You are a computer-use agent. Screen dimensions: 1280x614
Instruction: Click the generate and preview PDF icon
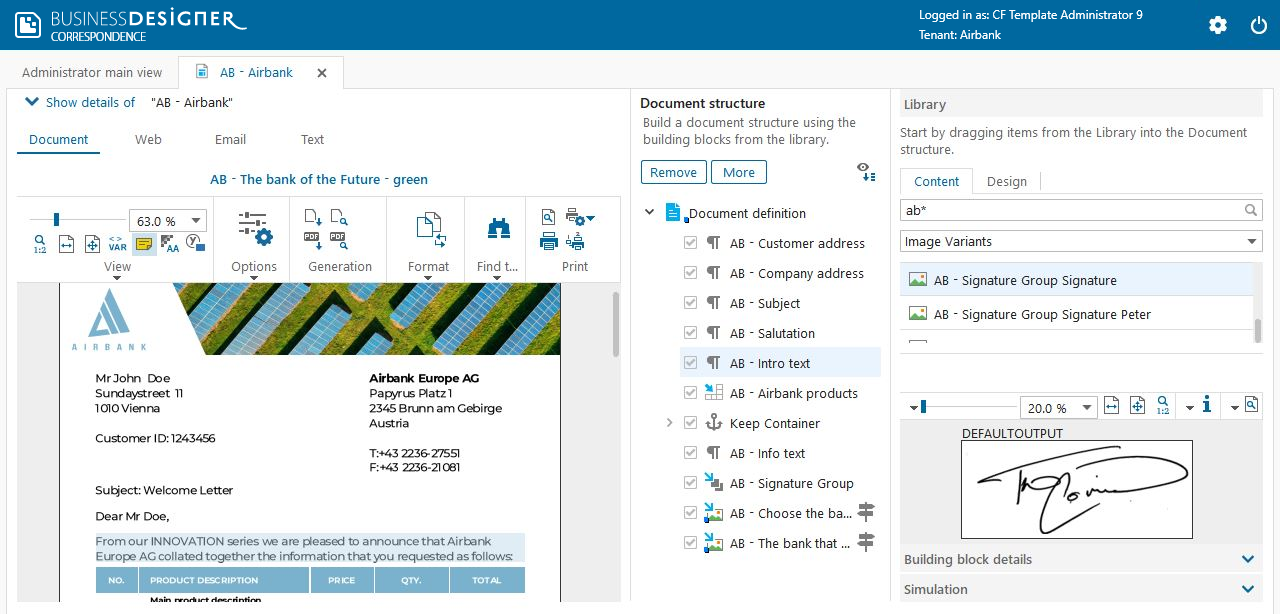coord(339,241)
